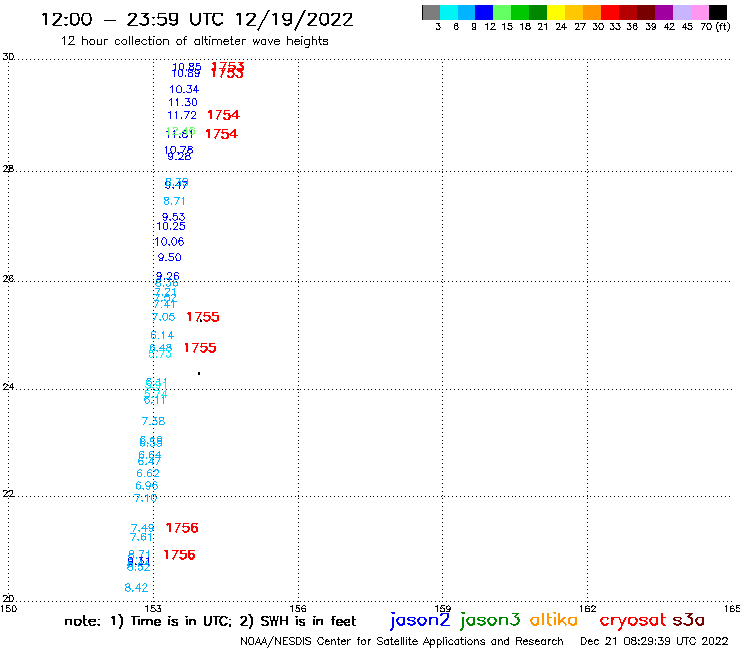The image size is (740, 650).
Task: Click the wave height value 10.25
Action: pos(171,226)
